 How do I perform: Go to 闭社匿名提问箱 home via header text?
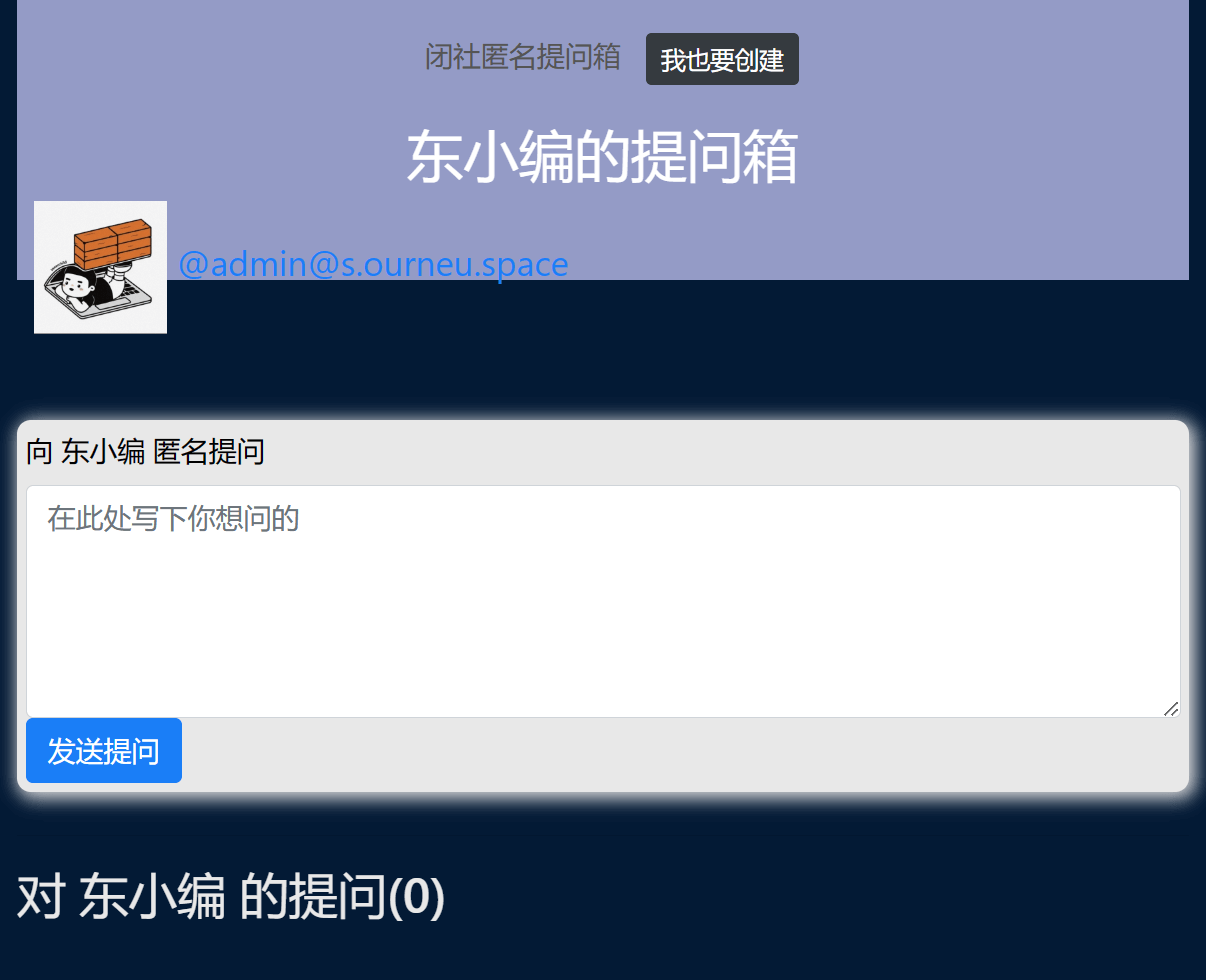click(523, 57)
